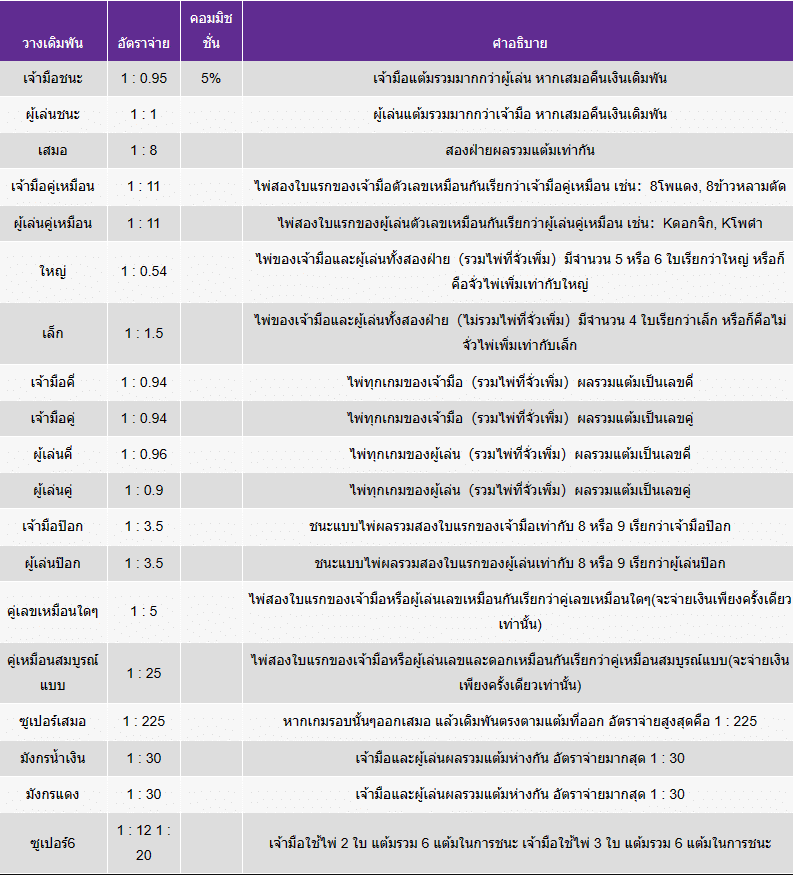Select the '1 : 0.95' payout value

[x=143, y=78]
